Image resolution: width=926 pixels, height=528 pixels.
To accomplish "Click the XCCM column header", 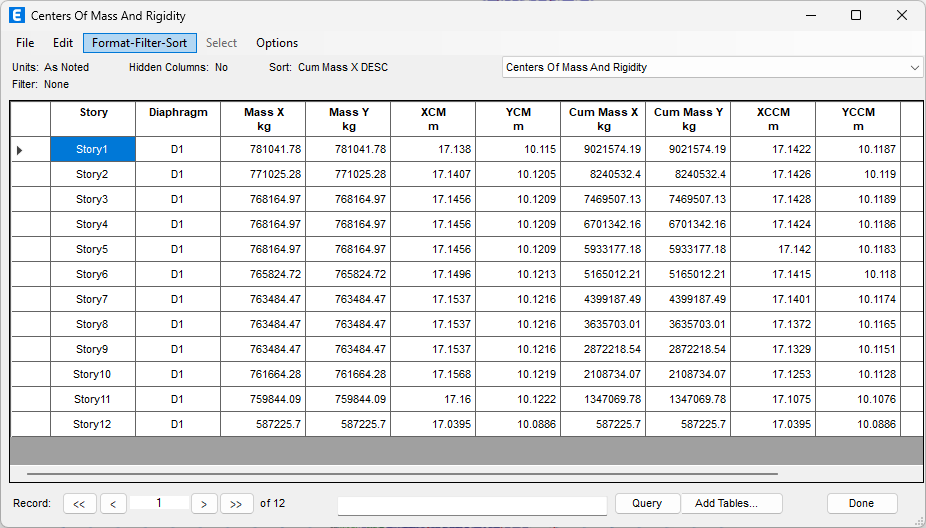I will click(x=774, y=119).
